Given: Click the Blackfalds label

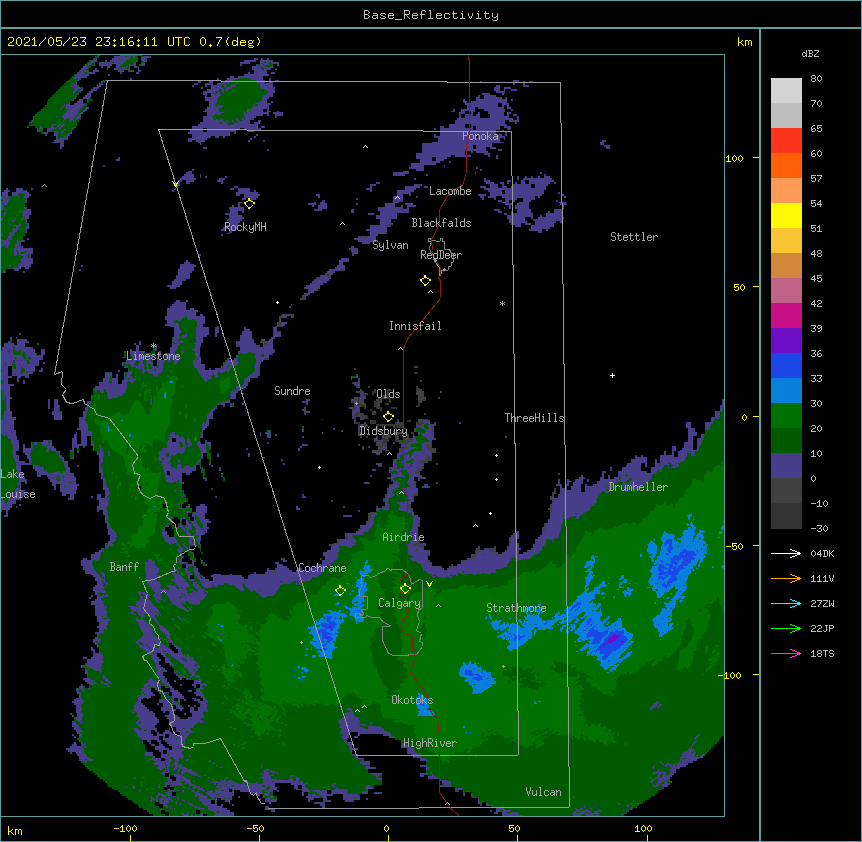Looking at the screenshot, I should tap(441, 223).
